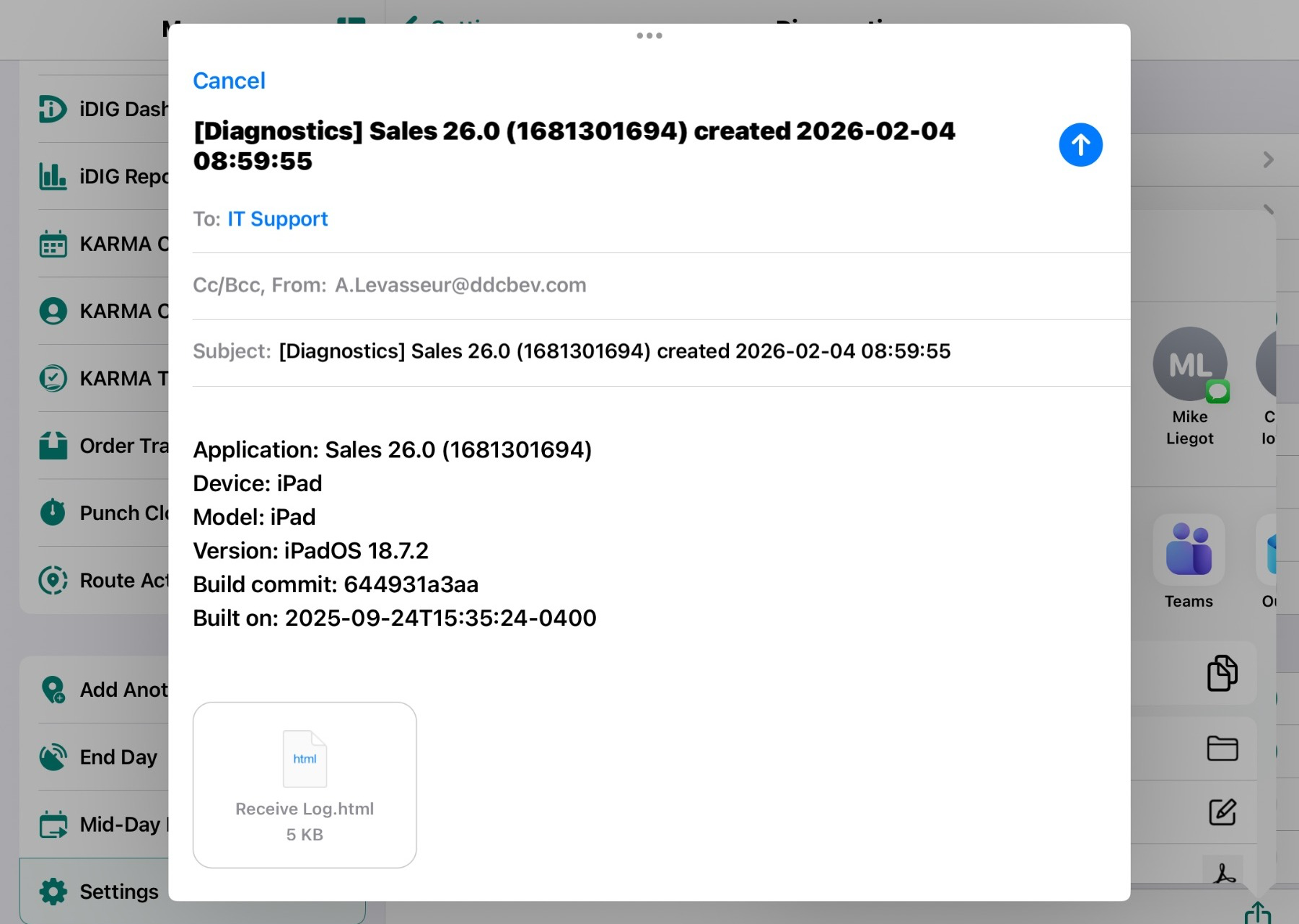Viewport: 1299px width, 924px height.
Task: Open the Mid-Day calendar icon
Action: (53, 824)
